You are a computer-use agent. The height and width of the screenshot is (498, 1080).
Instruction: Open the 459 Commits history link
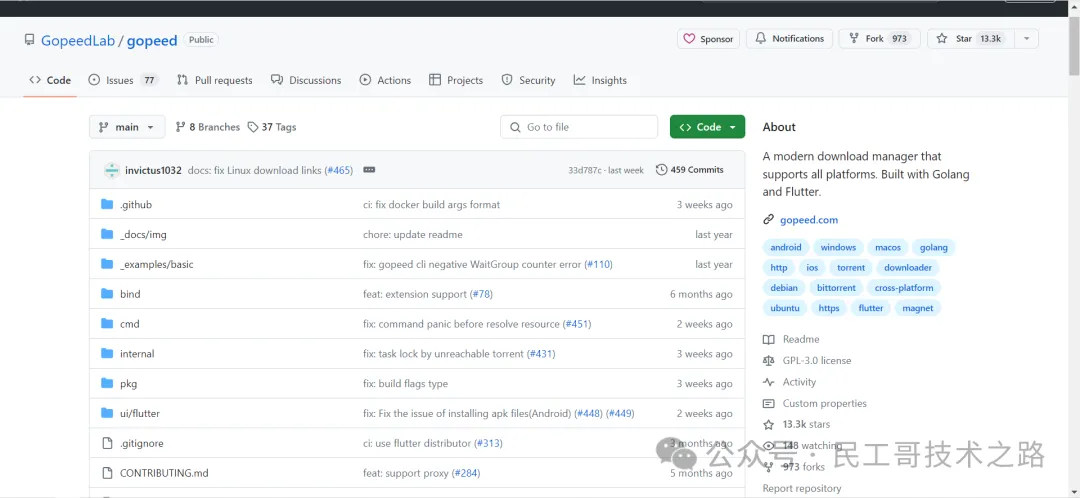click(x=689, y=169)
